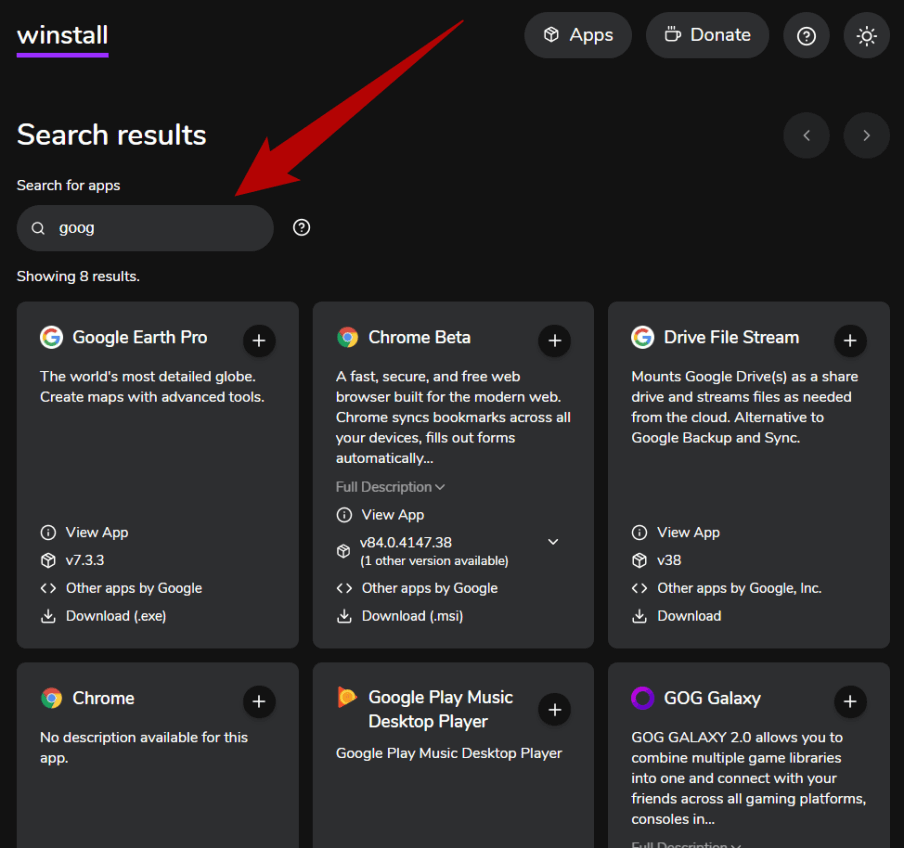Click the code icon in Chrome Beta card
904x848 pixels.
tap(344, 588)
